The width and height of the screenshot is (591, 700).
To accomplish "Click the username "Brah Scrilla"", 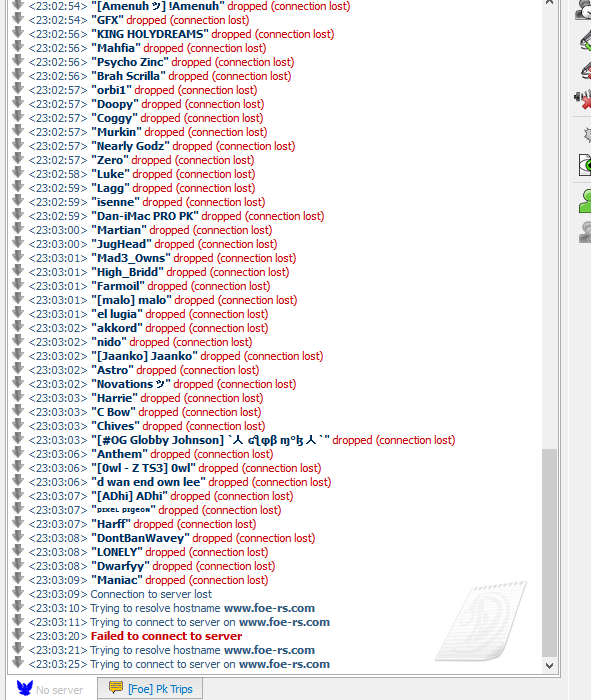I will (129, 76).
